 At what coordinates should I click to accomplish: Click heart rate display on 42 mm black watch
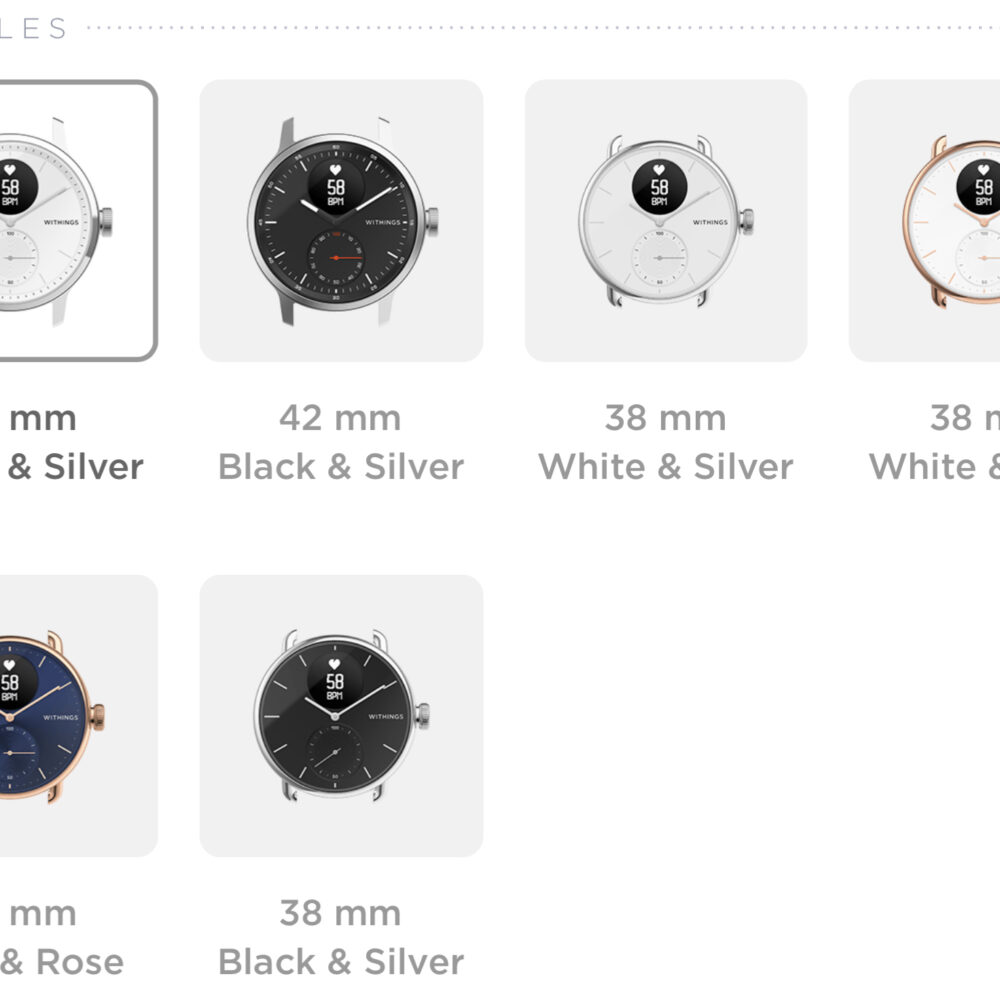tap(335, 186)
